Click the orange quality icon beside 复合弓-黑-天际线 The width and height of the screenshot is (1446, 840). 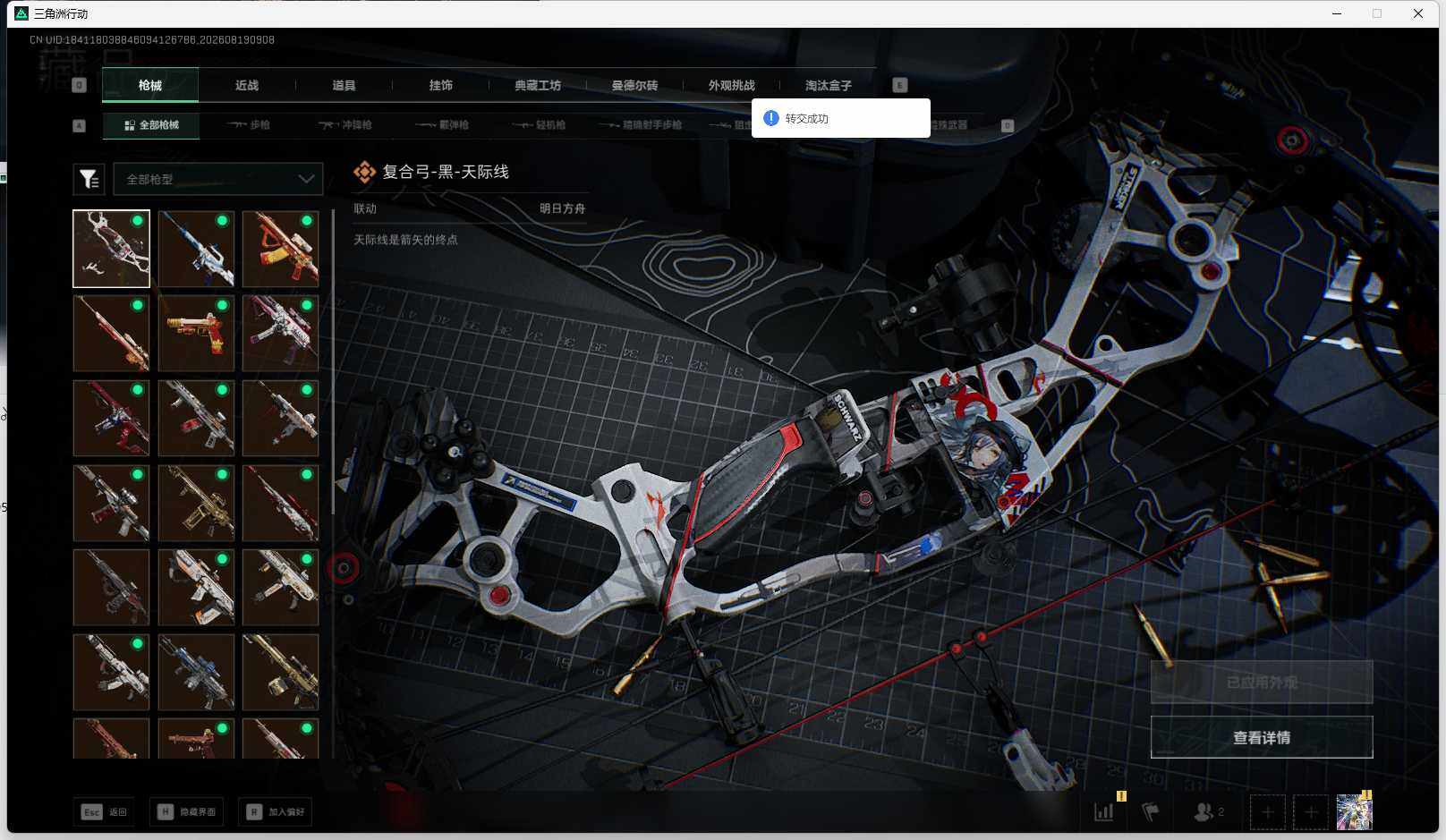tap(364, 172)
